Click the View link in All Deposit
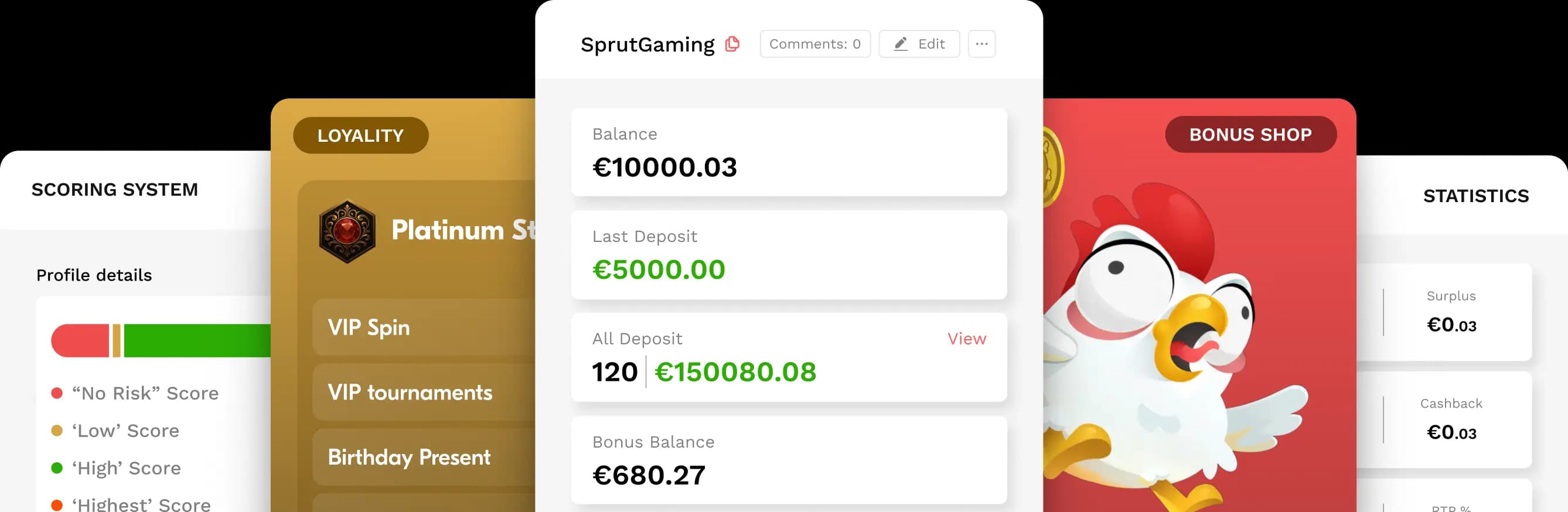The height and width of the screenshot is (512, 1568). 966,339
